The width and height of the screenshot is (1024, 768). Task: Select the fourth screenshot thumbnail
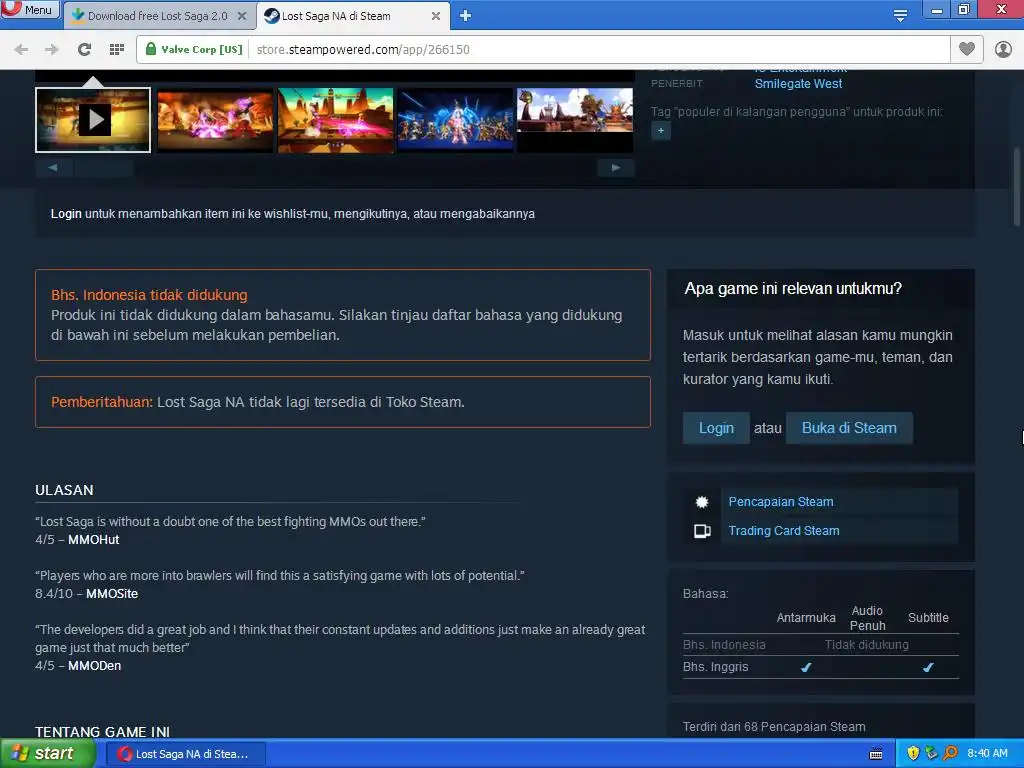tap(455, 120)
